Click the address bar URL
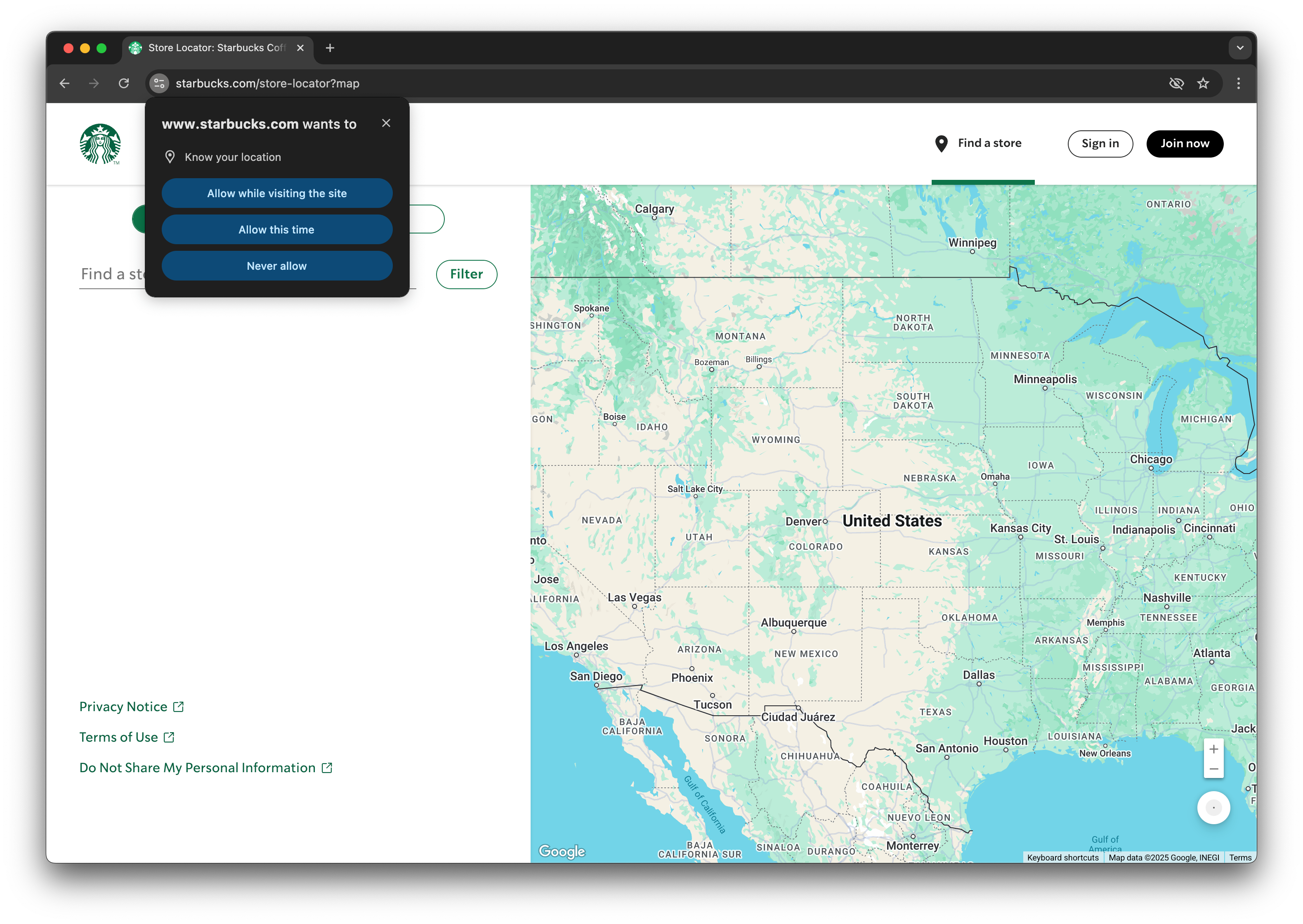Image resolution: width=1303 pixels, height=924 pixels. point(267,84)
